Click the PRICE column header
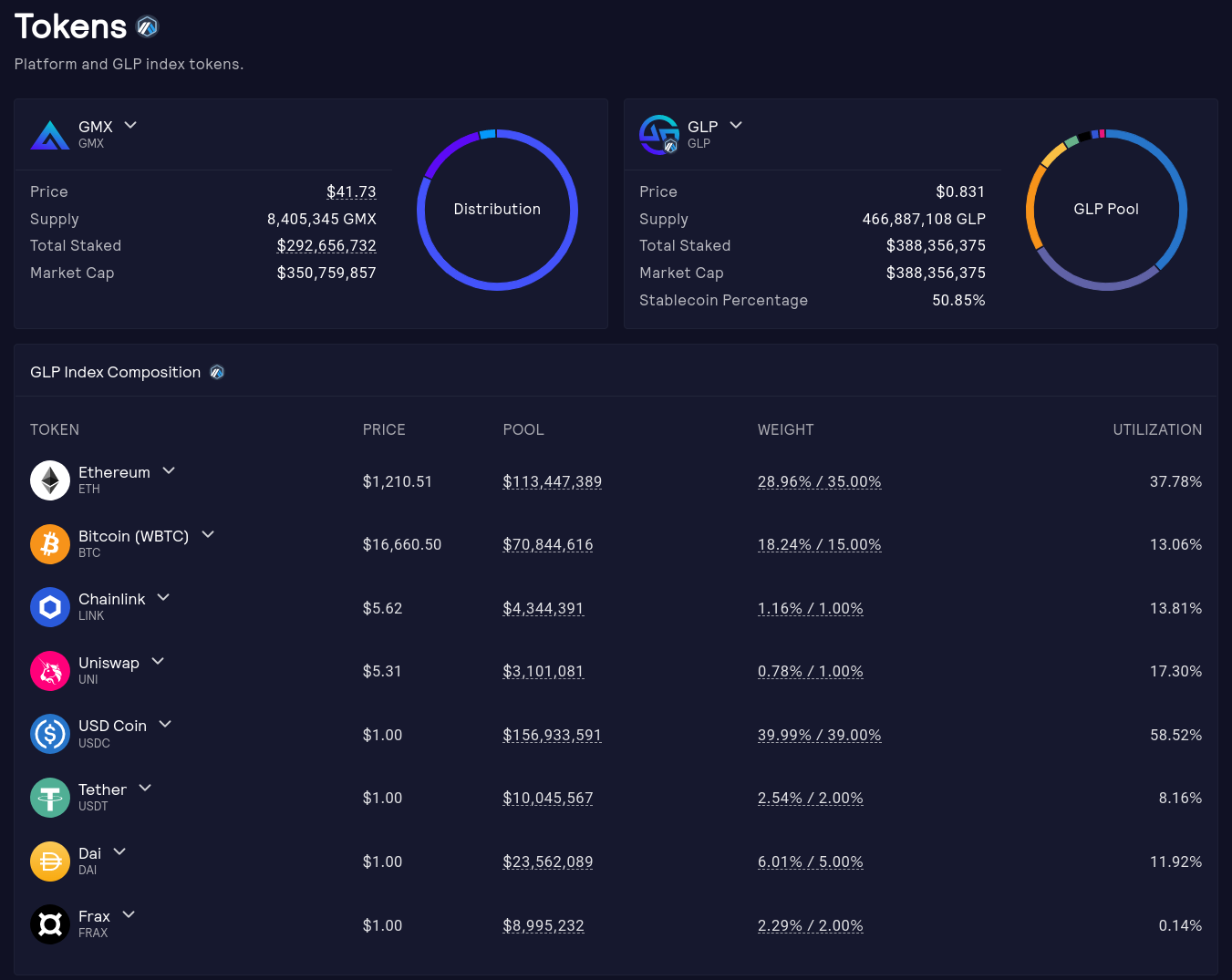This screenshot has height=980, width=1232. pos(384,429)
